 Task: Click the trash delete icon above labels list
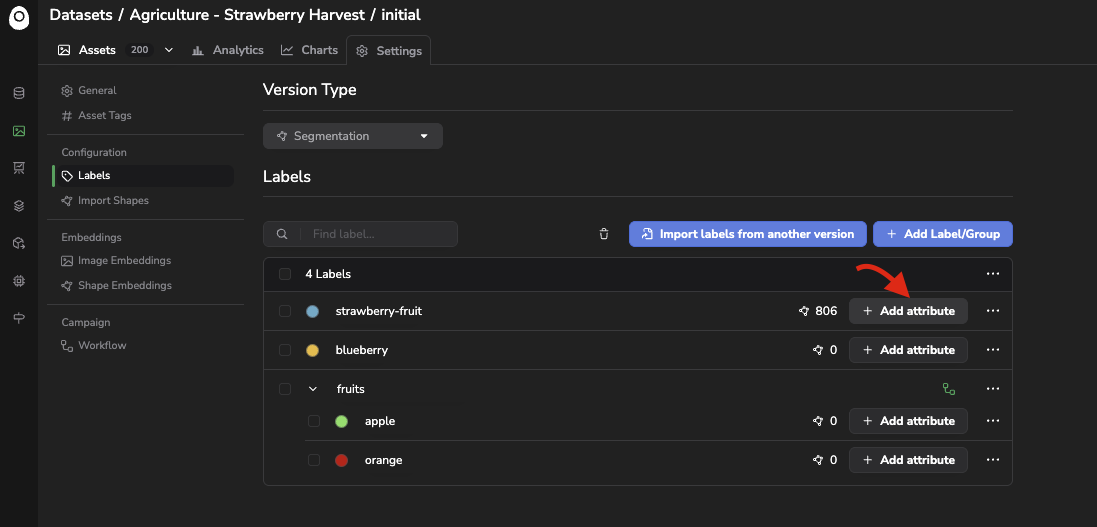point(604,234)
